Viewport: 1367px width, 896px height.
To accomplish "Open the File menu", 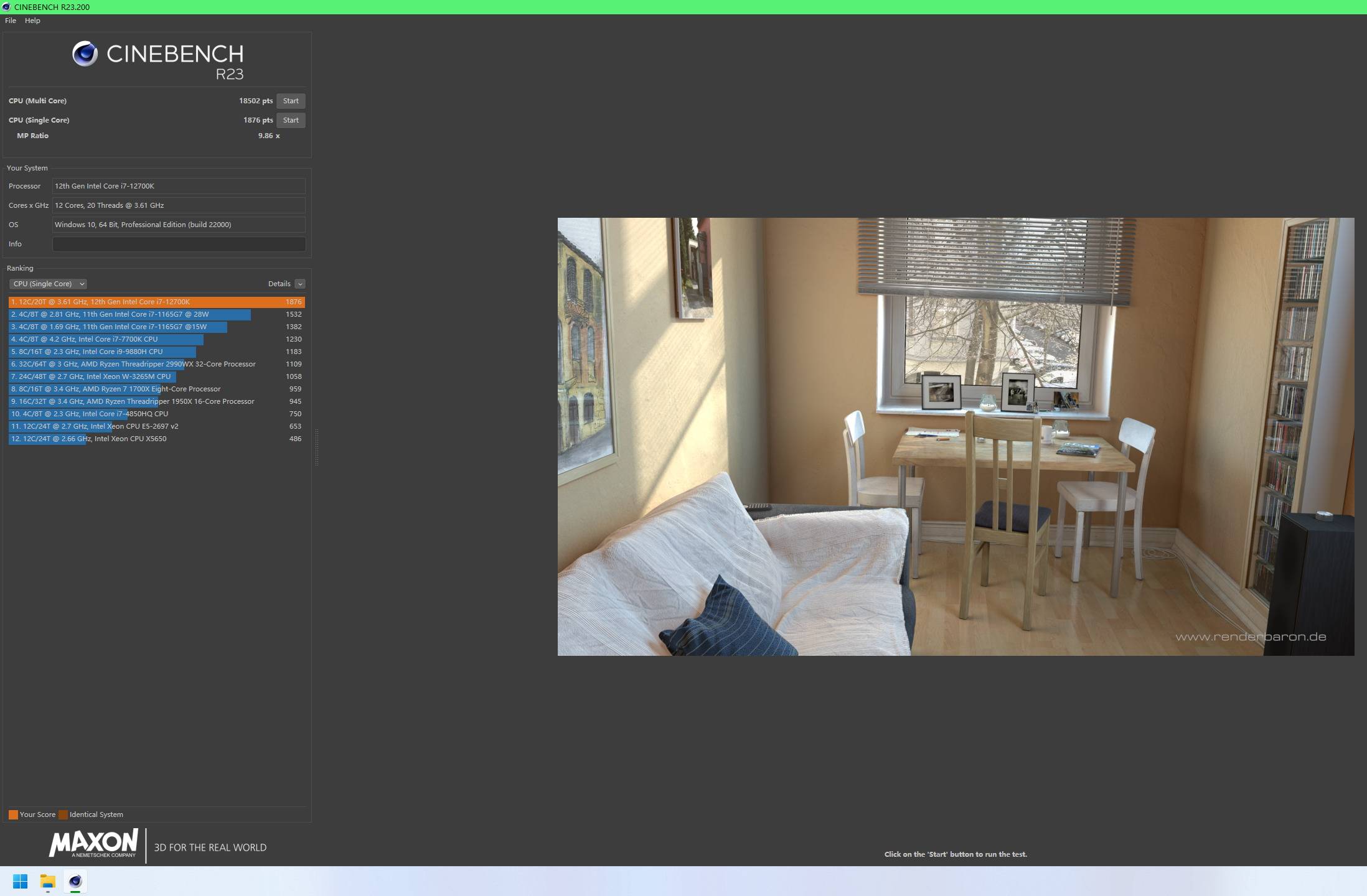I will coord(11,21).
